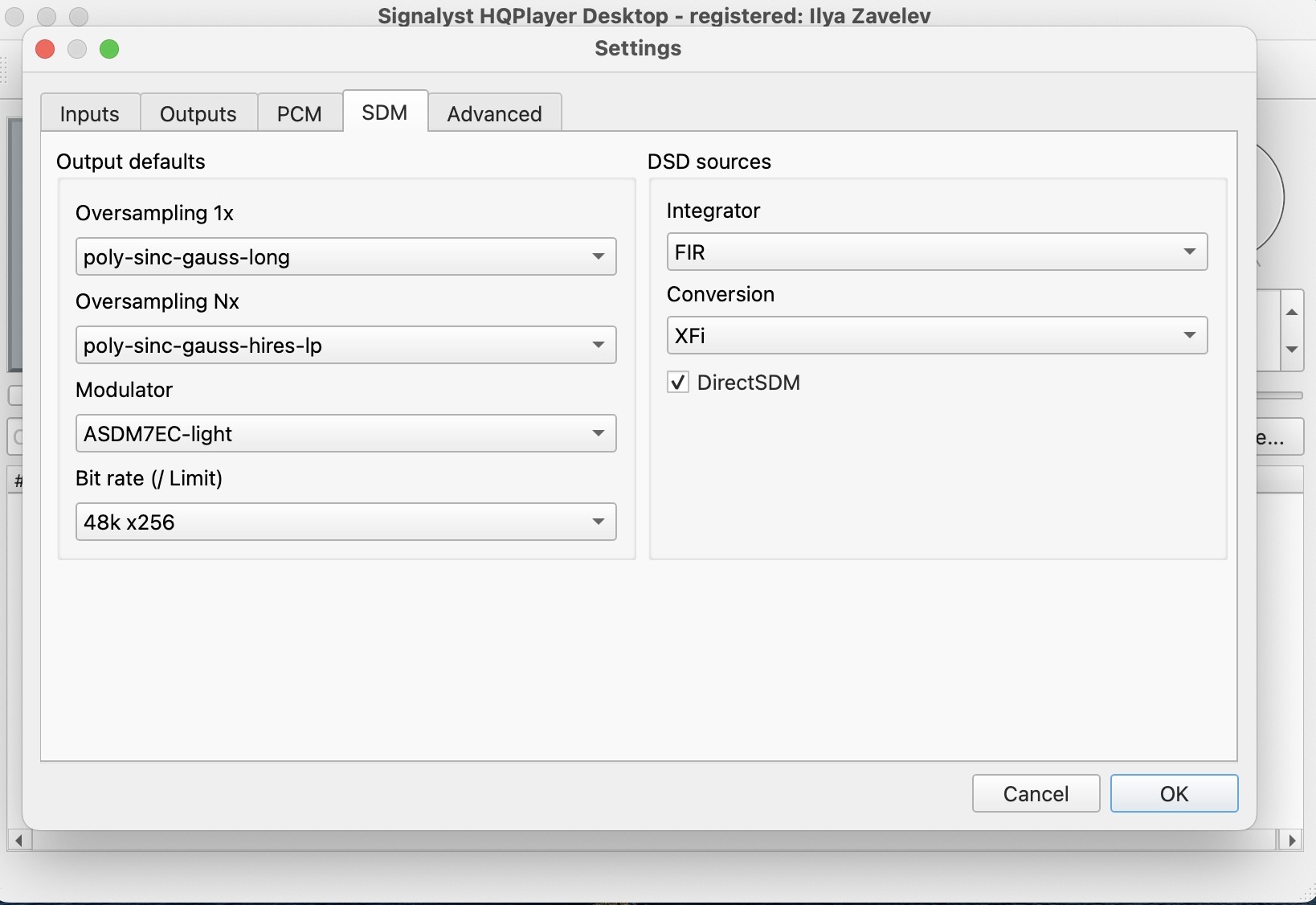Screen dimensions: 1316x905
Task: Switch to the Inputs tab
Action: click(90, 113)
